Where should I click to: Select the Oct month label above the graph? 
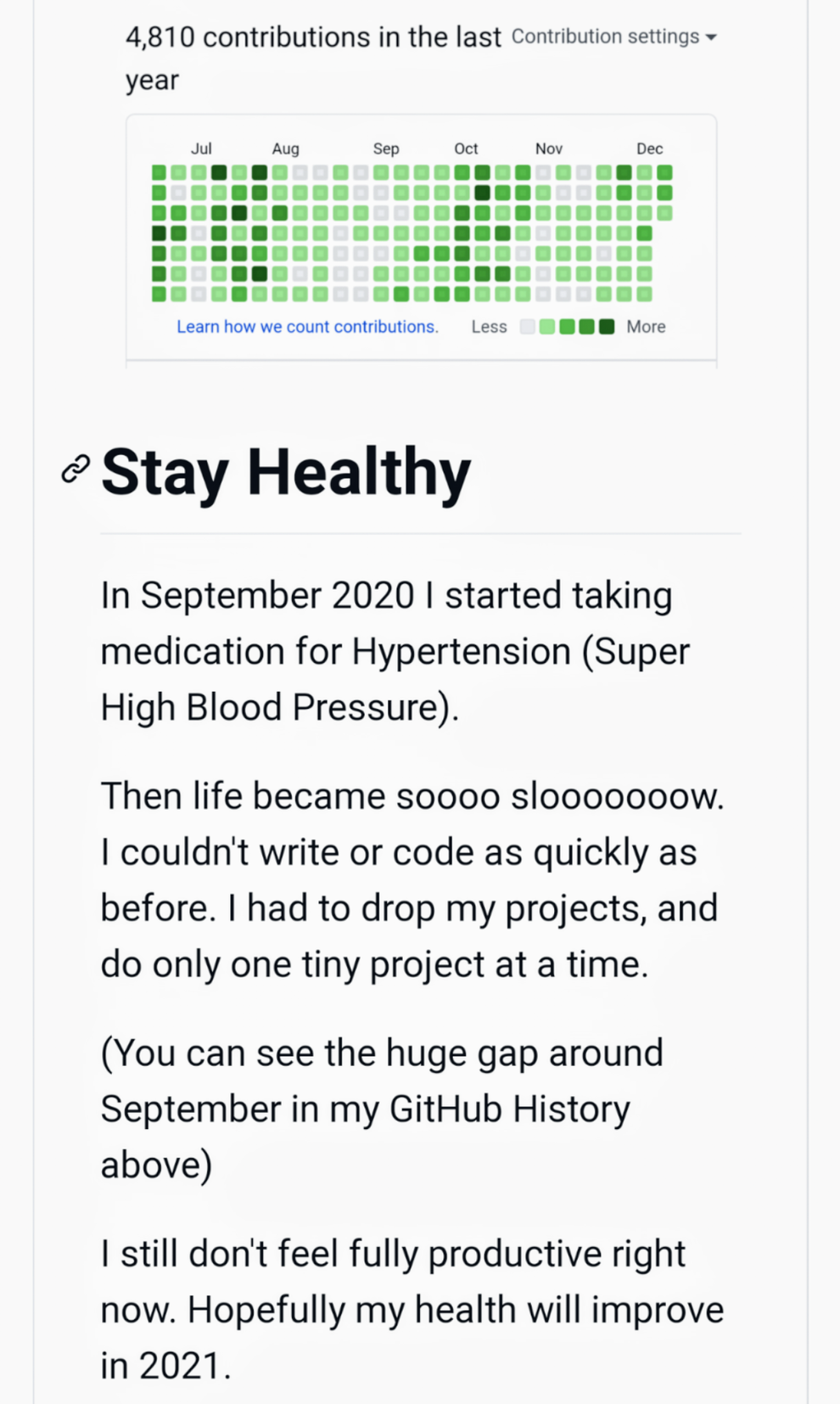coord(466,149)
